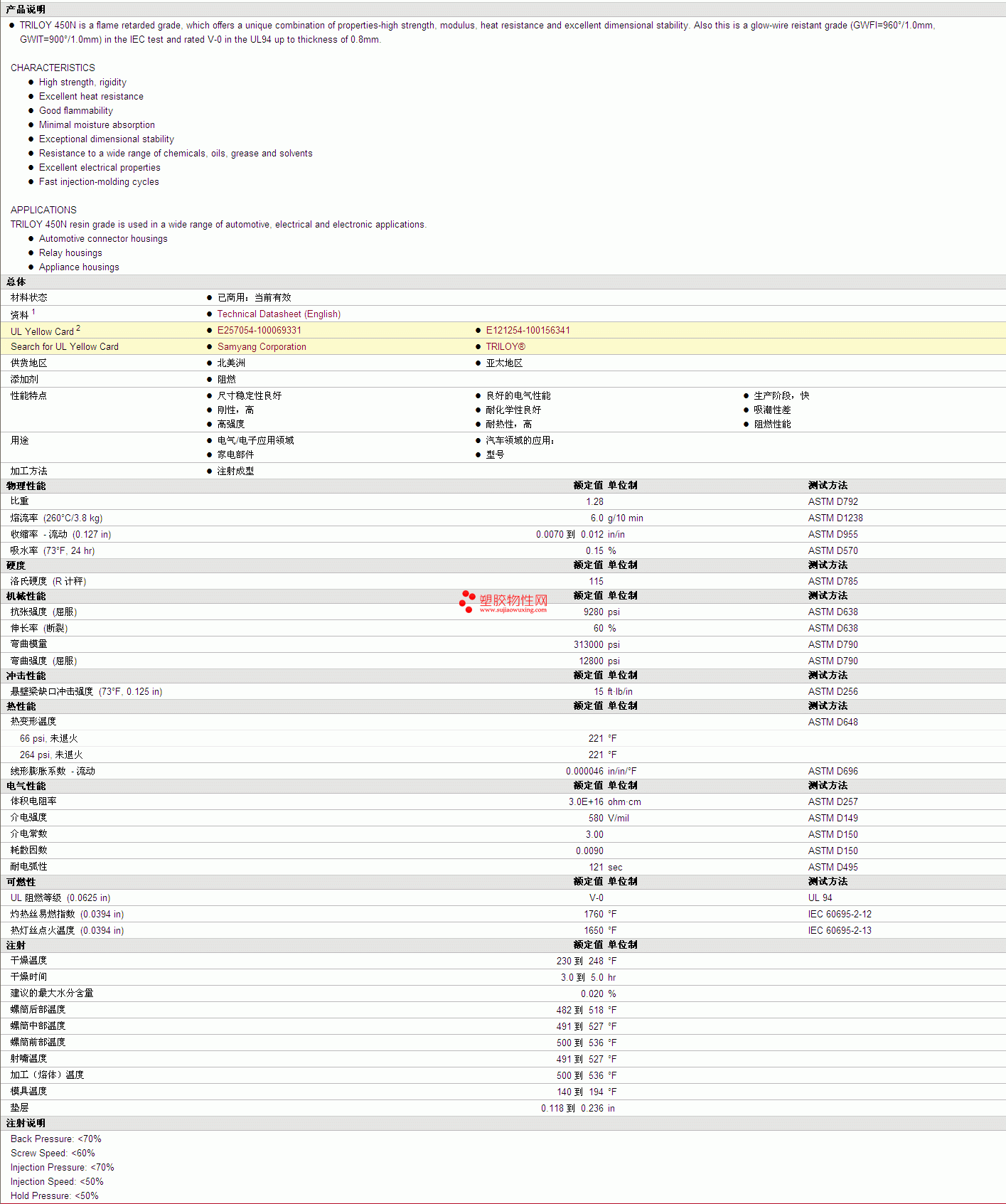Click the "Hold Pressure: <50%" note

55,1196
